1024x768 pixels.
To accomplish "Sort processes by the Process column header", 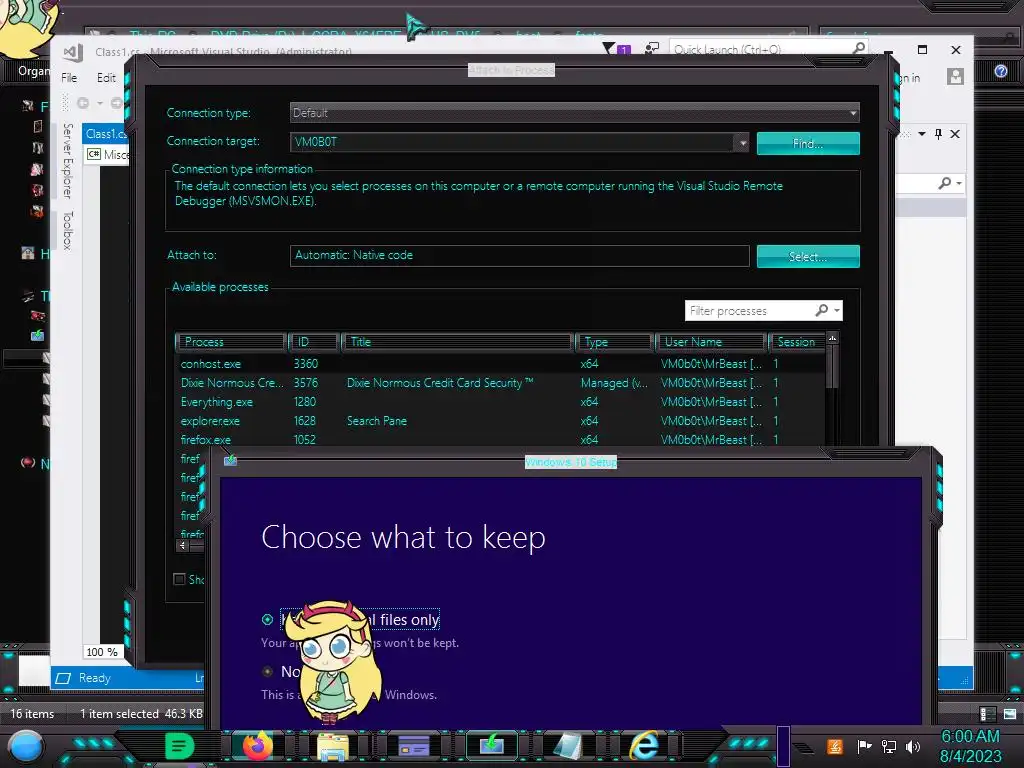I will tap(231, 342).
